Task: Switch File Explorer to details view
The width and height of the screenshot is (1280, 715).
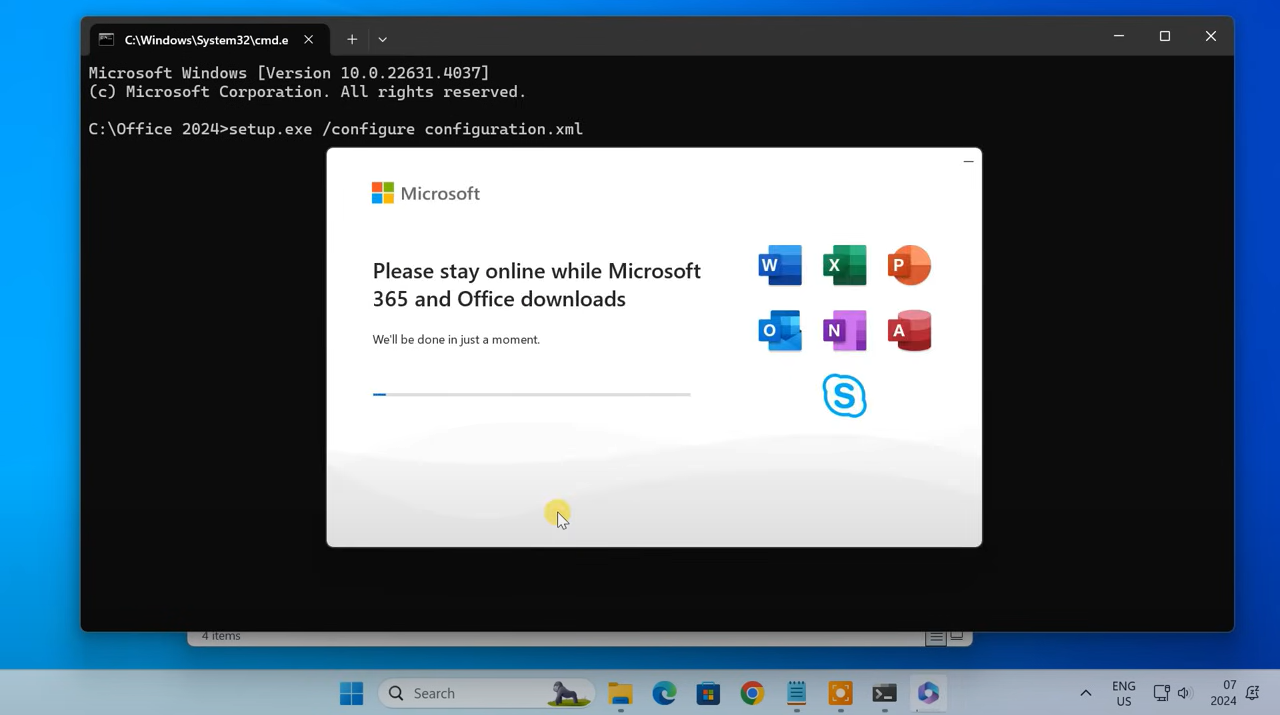Action: click(936, 637)
